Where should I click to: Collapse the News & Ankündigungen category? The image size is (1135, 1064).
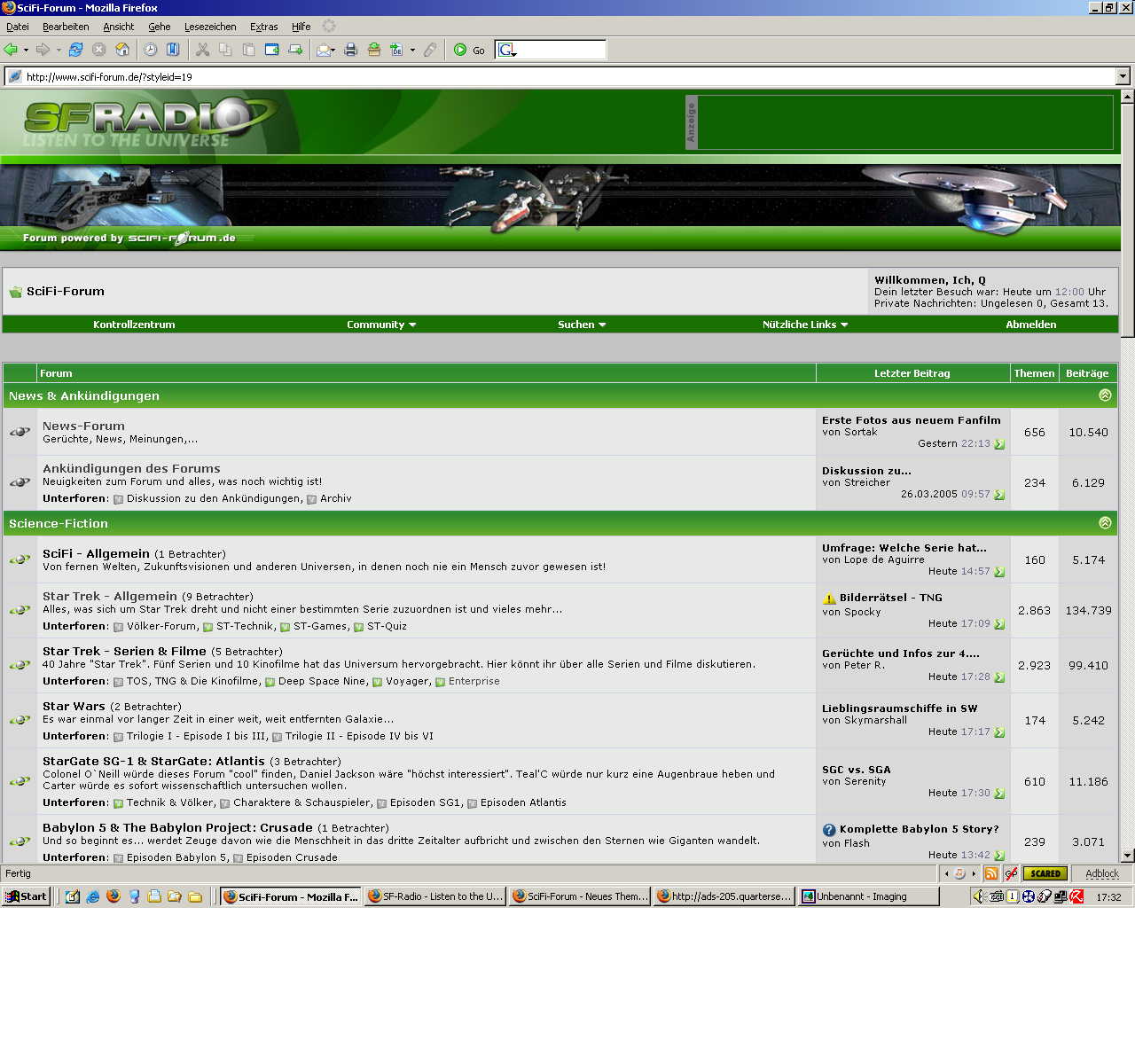tap(1105, 395)
